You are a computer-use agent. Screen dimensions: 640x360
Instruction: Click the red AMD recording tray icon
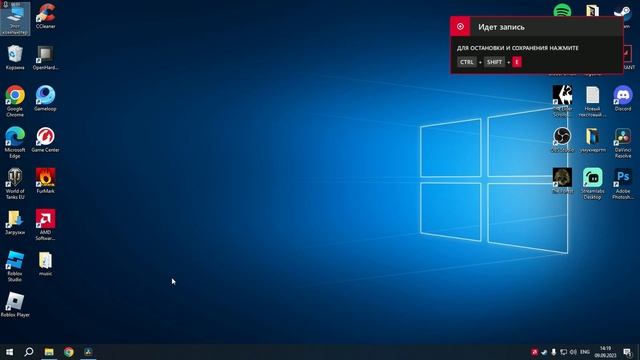pos(534,352)
